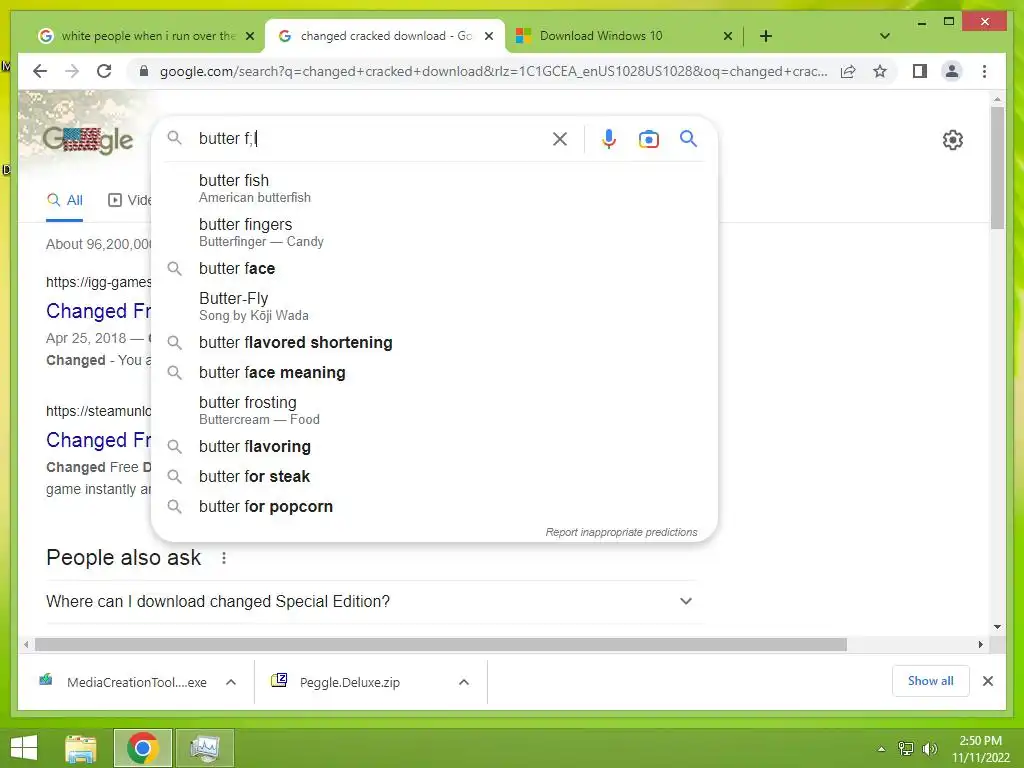
Task: Click the vertical scrollbar thumb
Action: tap(997, 168)
